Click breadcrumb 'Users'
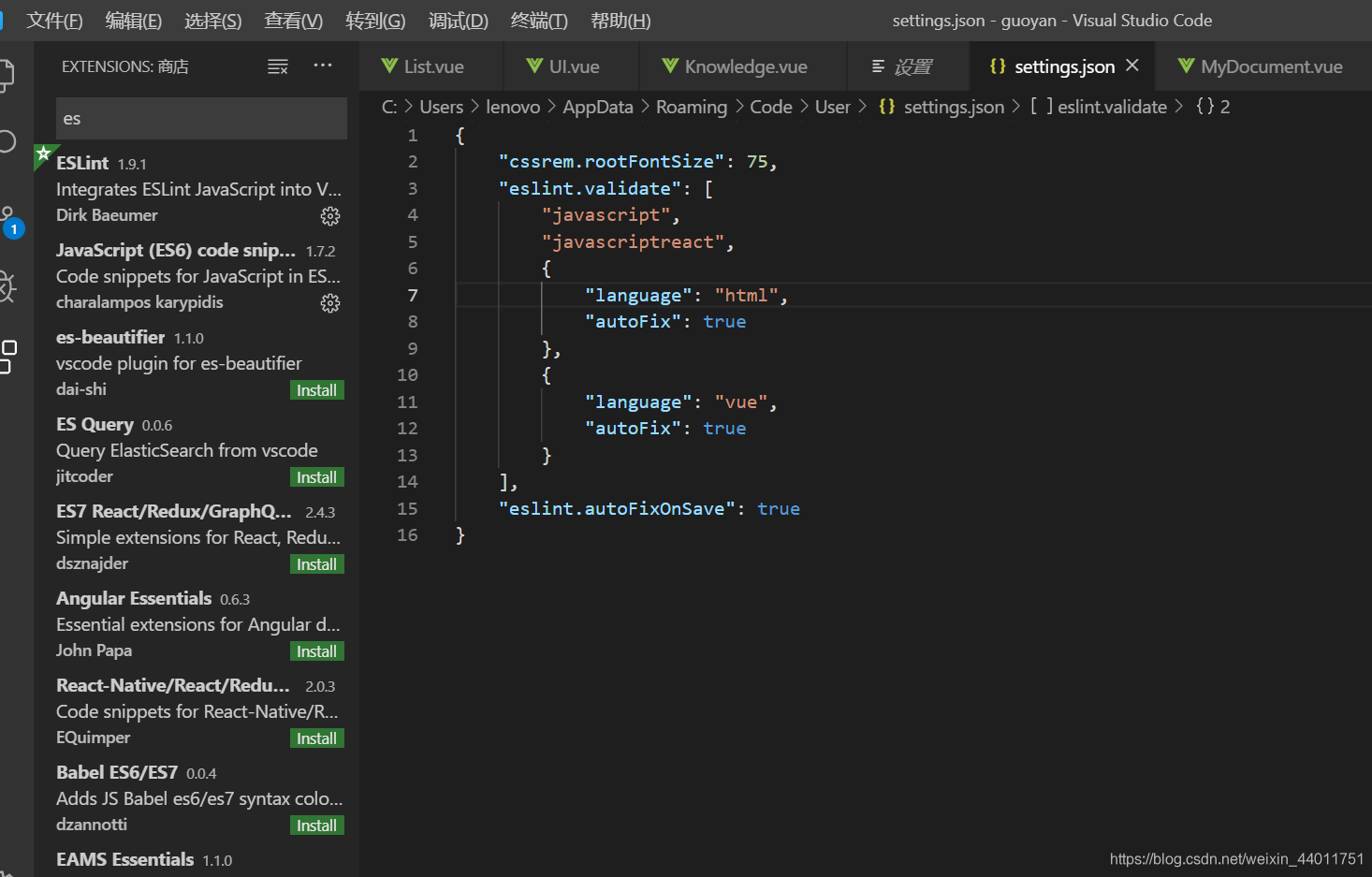 [442, 107]
